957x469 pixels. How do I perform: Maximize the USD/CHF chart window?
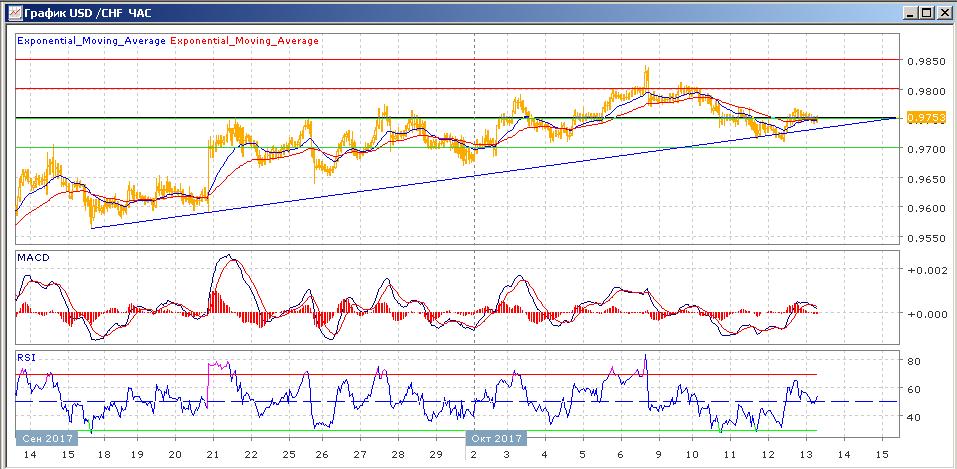pyautogui.click(x=926, y=12)
